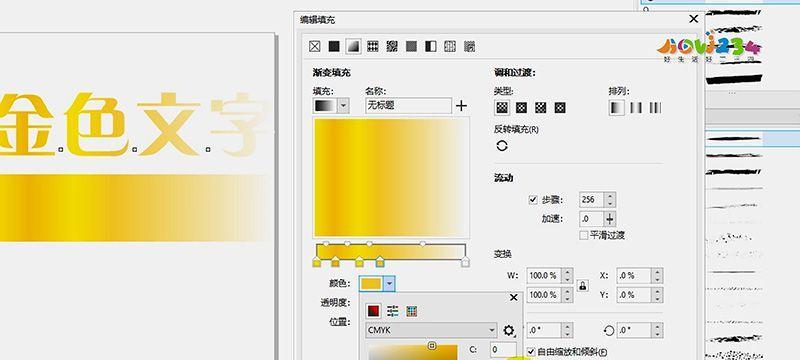Click the C cyan value field
This screenshot has height=360, width=800.
coord(503,350)
